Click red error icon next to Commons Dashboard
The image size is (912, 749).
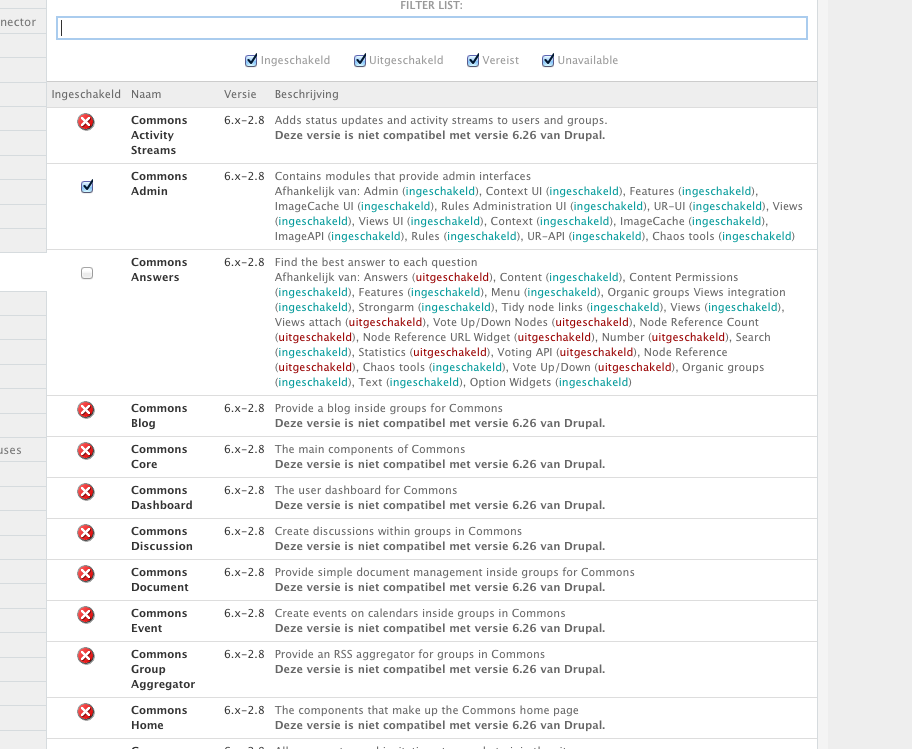click(86, 491)
